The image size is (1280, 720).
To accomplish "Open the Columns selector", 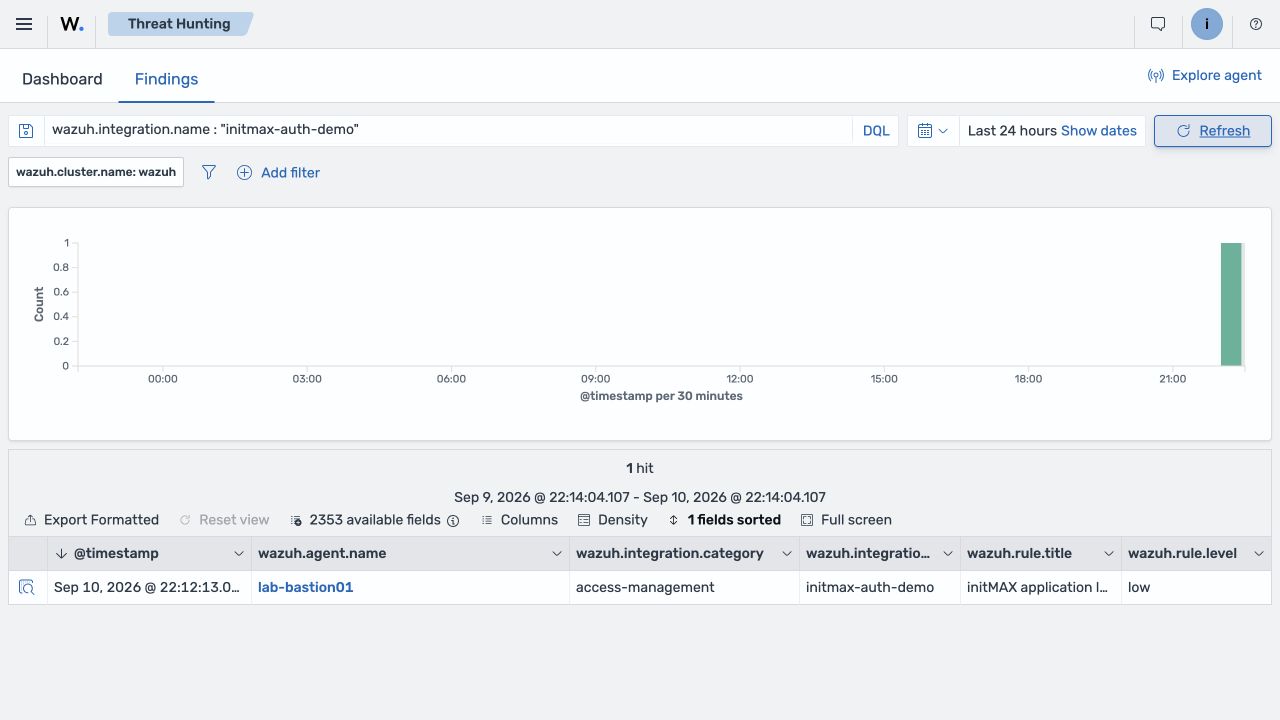I will point(519,520).
